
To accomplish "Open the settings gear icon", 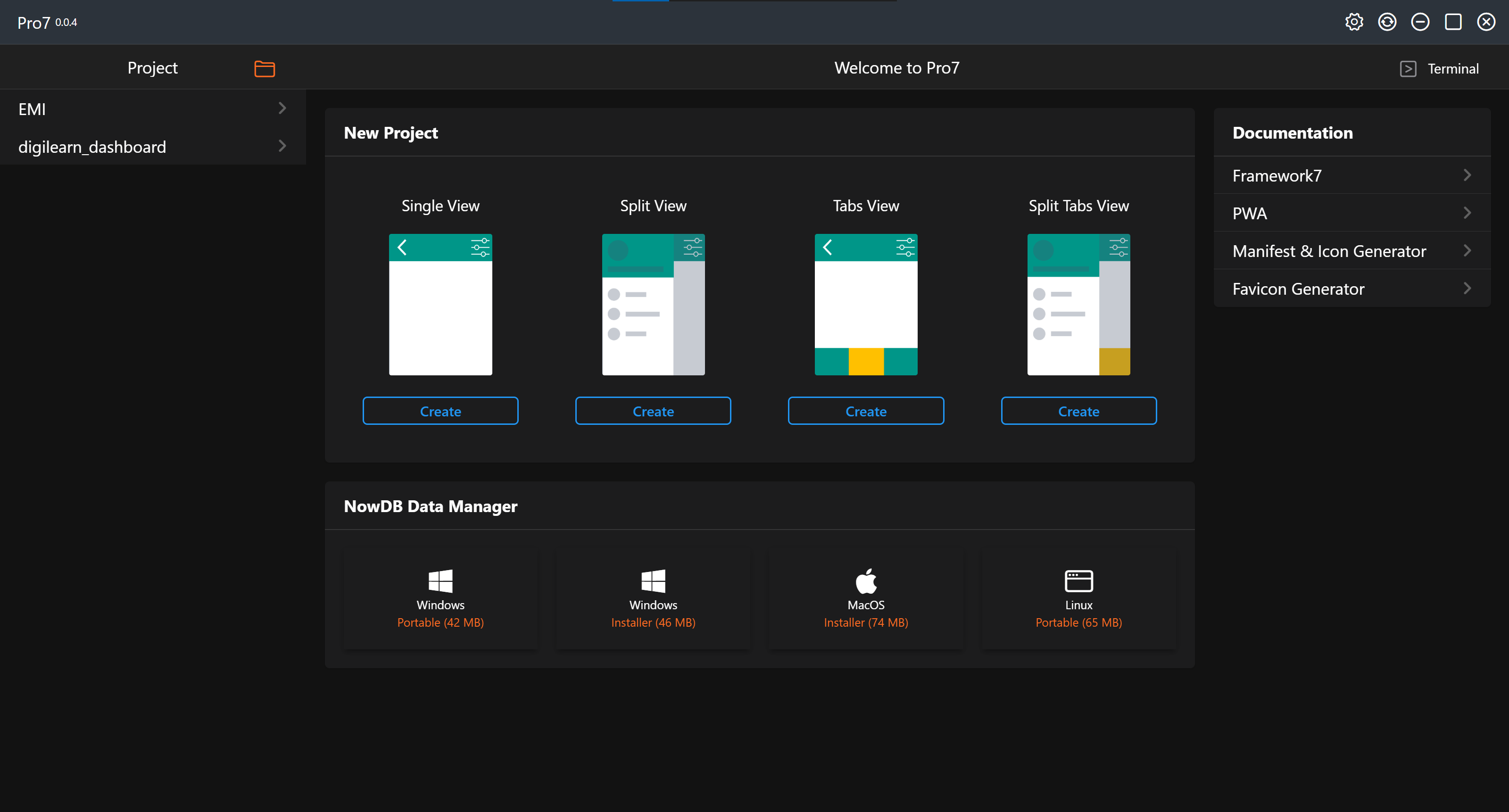I will tap(1354, 22).
